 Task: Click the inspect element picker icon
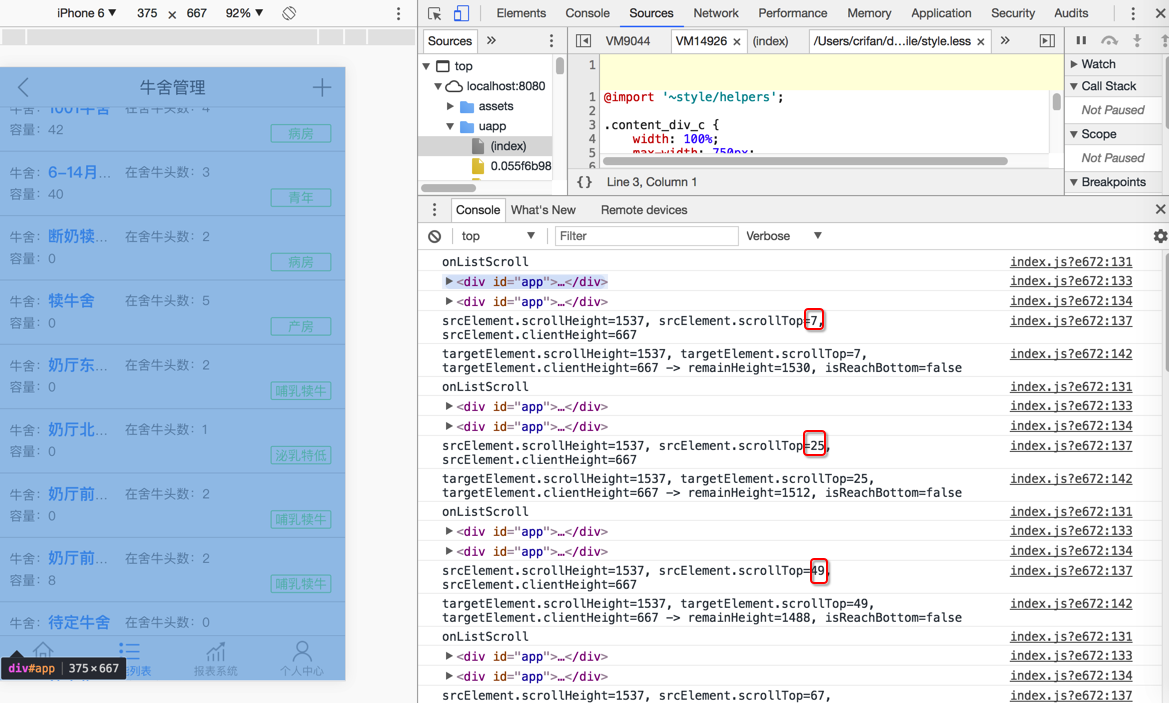(435, 13)
